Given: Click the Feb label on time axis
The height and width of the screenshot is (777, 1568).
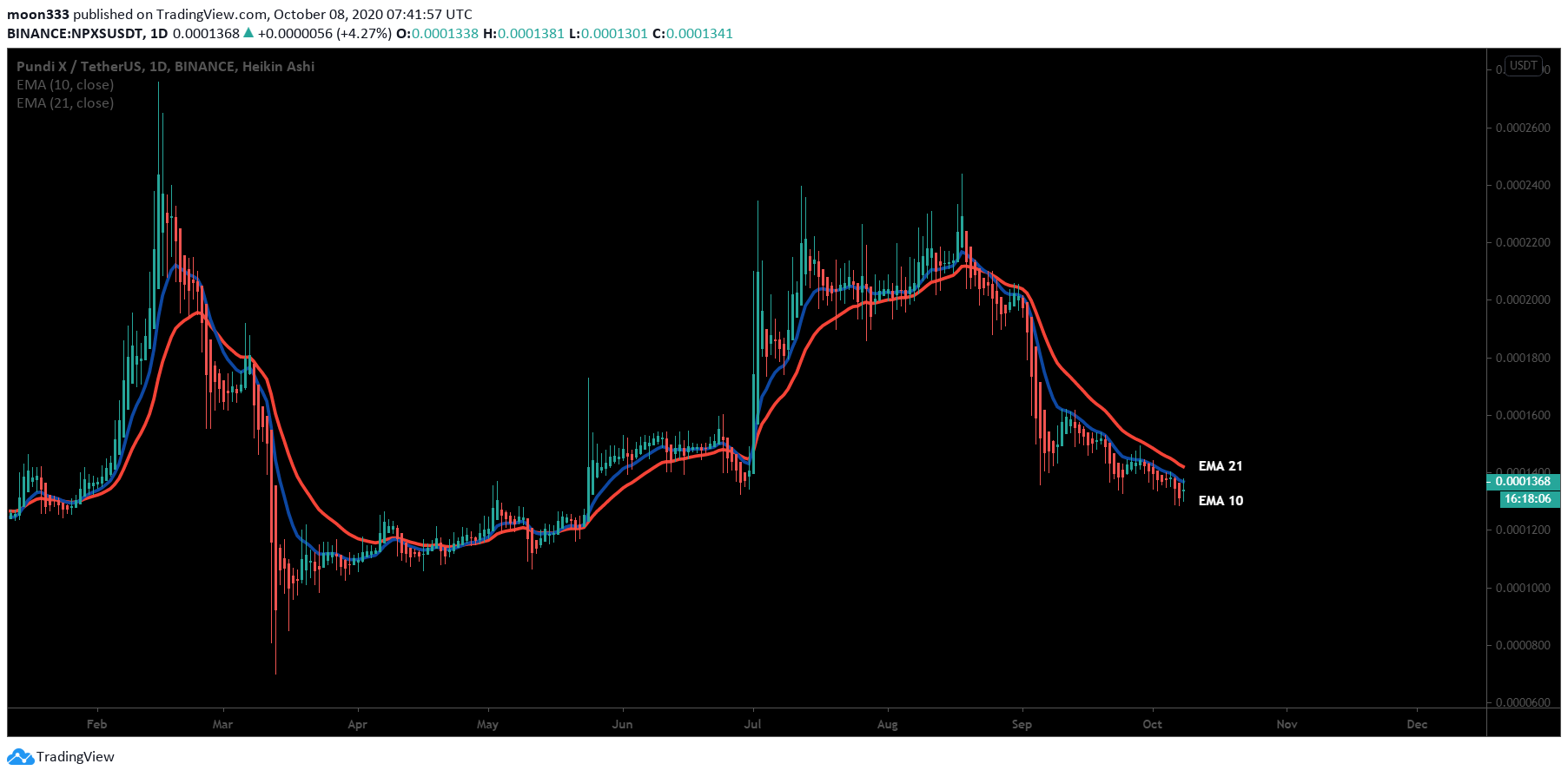Looking at the screenshot, I should tap(96, 724).
